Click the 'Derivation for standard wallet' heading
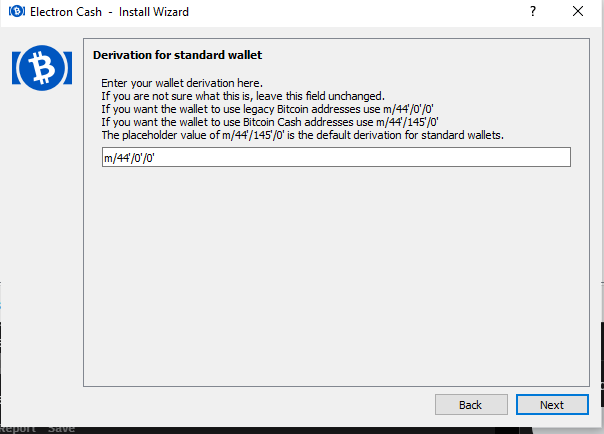Image resolution: width=604 pixels, height=434 pixels. (177, 55)
